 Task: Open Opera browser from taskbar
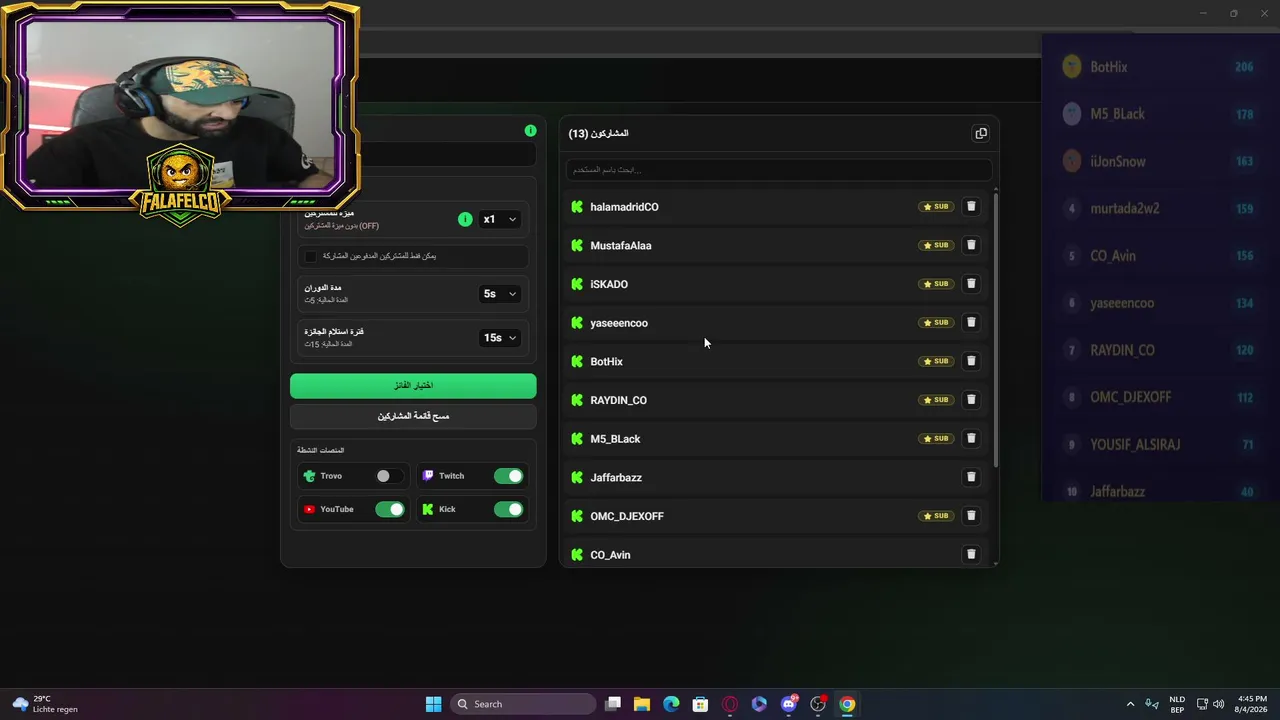coord(730,704)
